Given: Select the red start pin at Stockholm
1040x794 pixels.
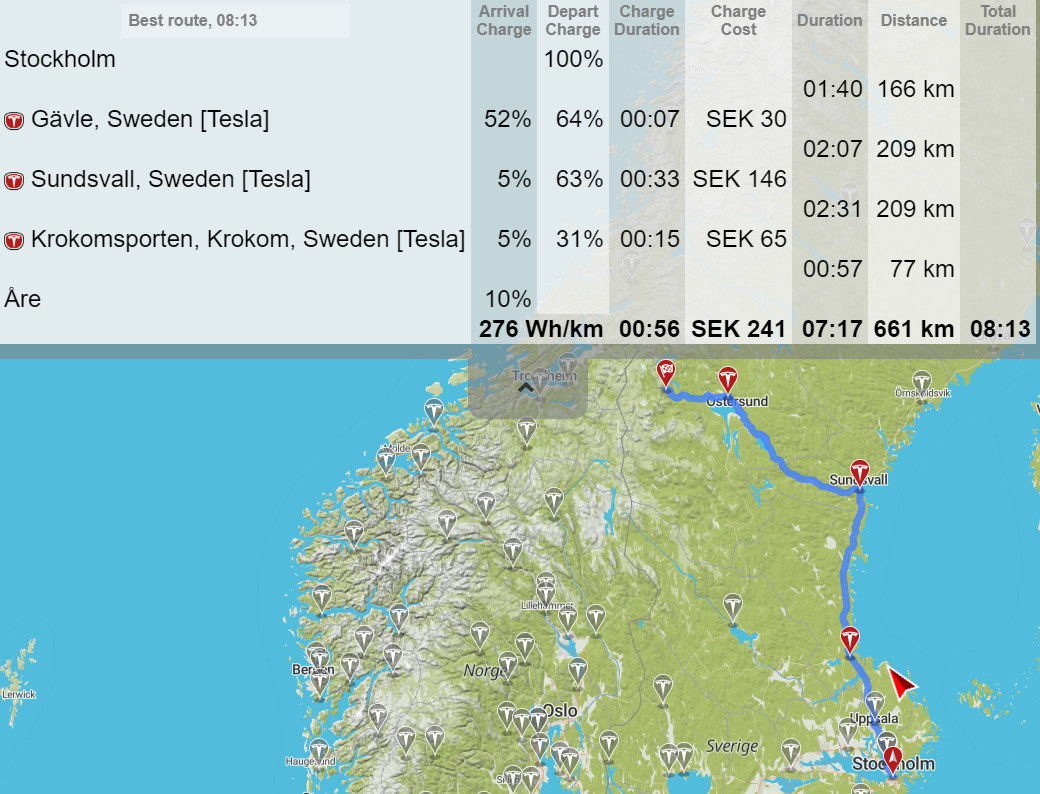Looking at the screenshot, I should coord(893,760).
